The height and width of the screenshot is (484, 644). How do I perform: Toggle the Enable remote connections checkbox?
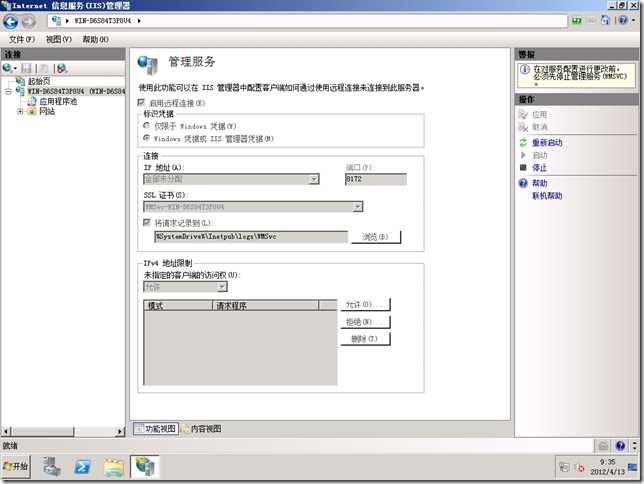(x=141, y=102)
